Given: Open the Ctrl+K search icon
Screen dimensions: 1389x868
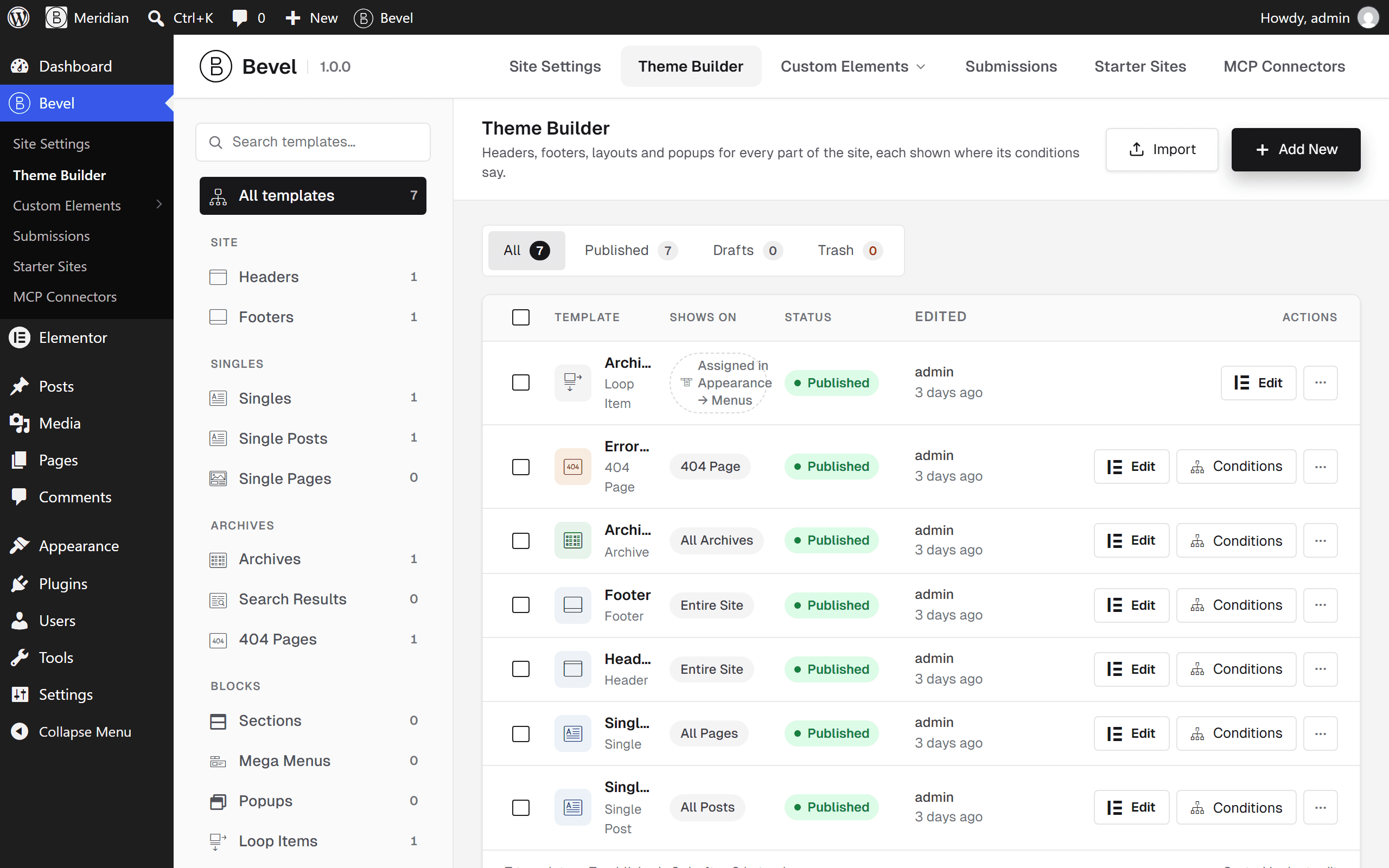Looking at the screenshot, I should 156,18.
